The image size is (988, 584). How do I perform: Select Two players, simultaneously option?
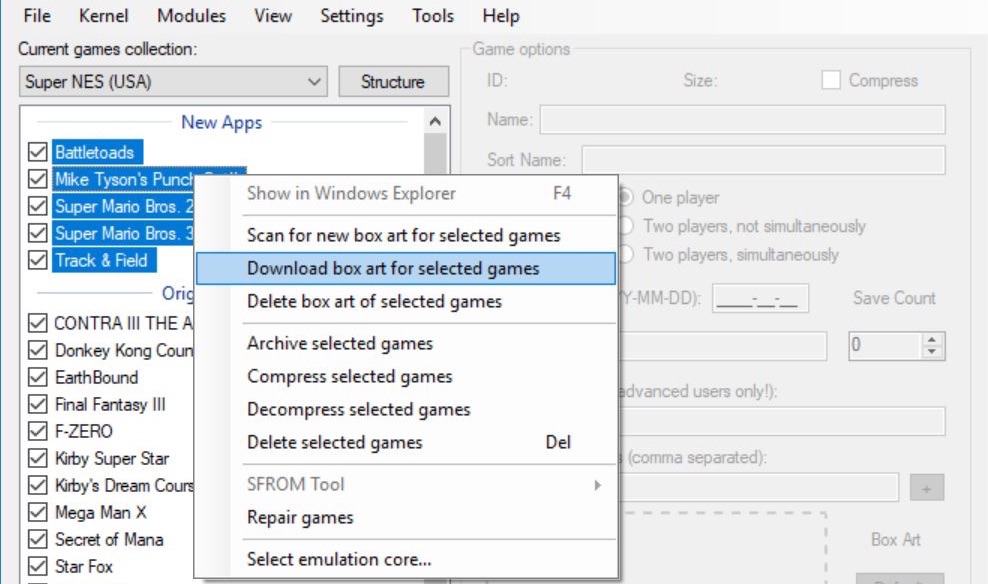click(626, 255)
